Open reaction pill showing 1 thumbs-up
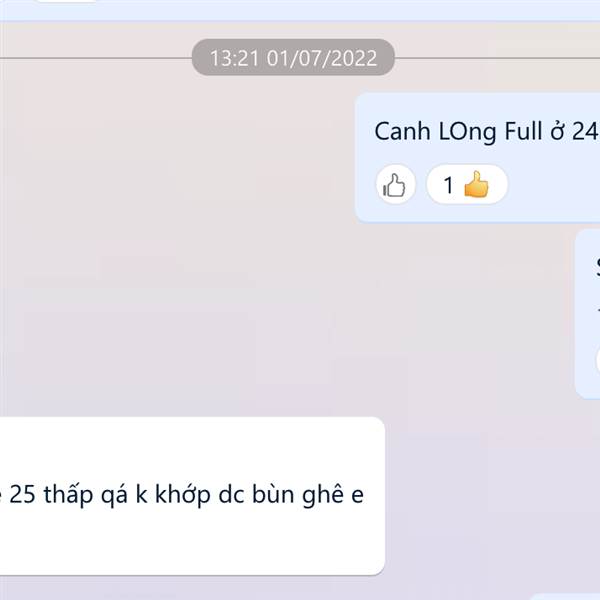The height and width of the screenshot is (600, 600). tap(467, 184)
